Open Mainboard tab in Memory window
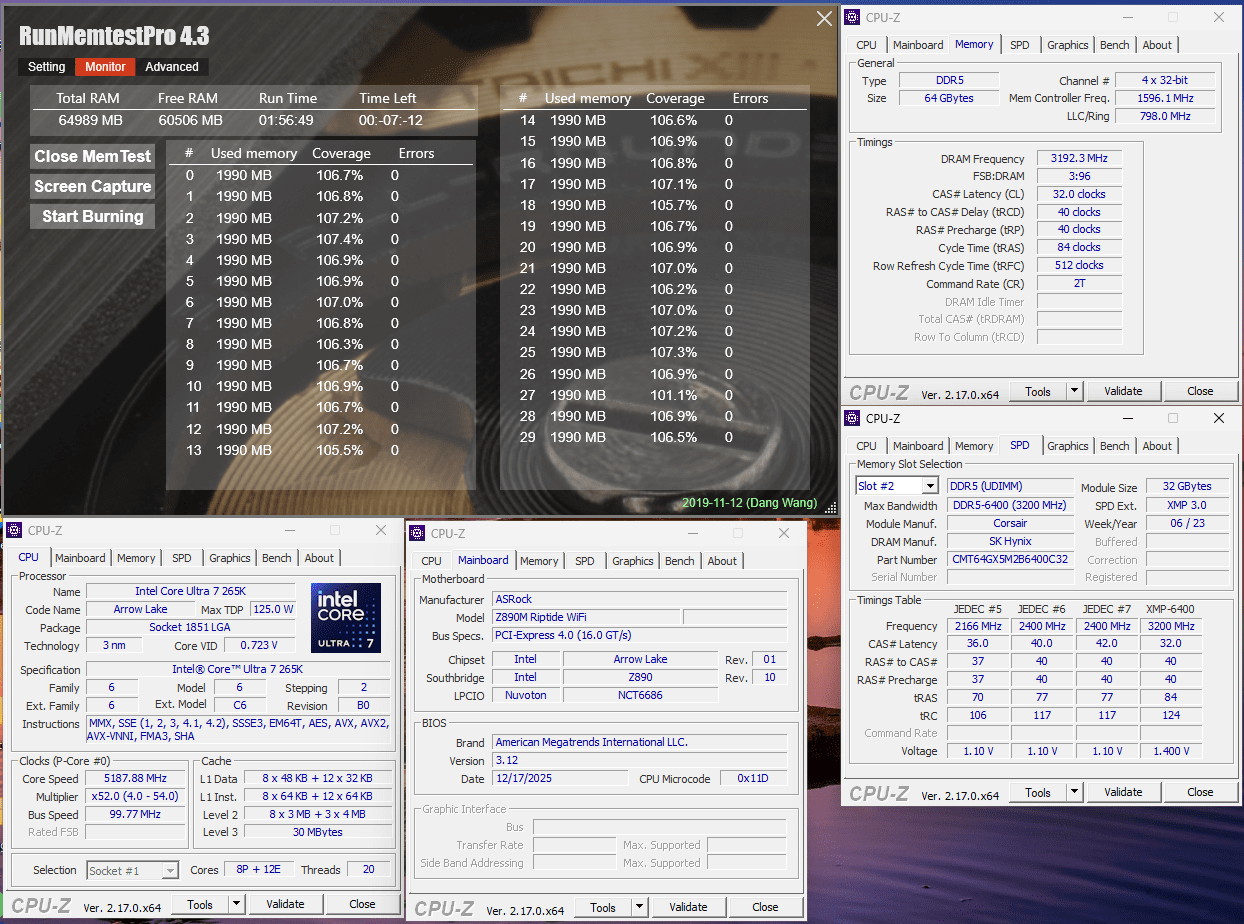Viewport: 1244px width, 924px height. click(918, 45)
